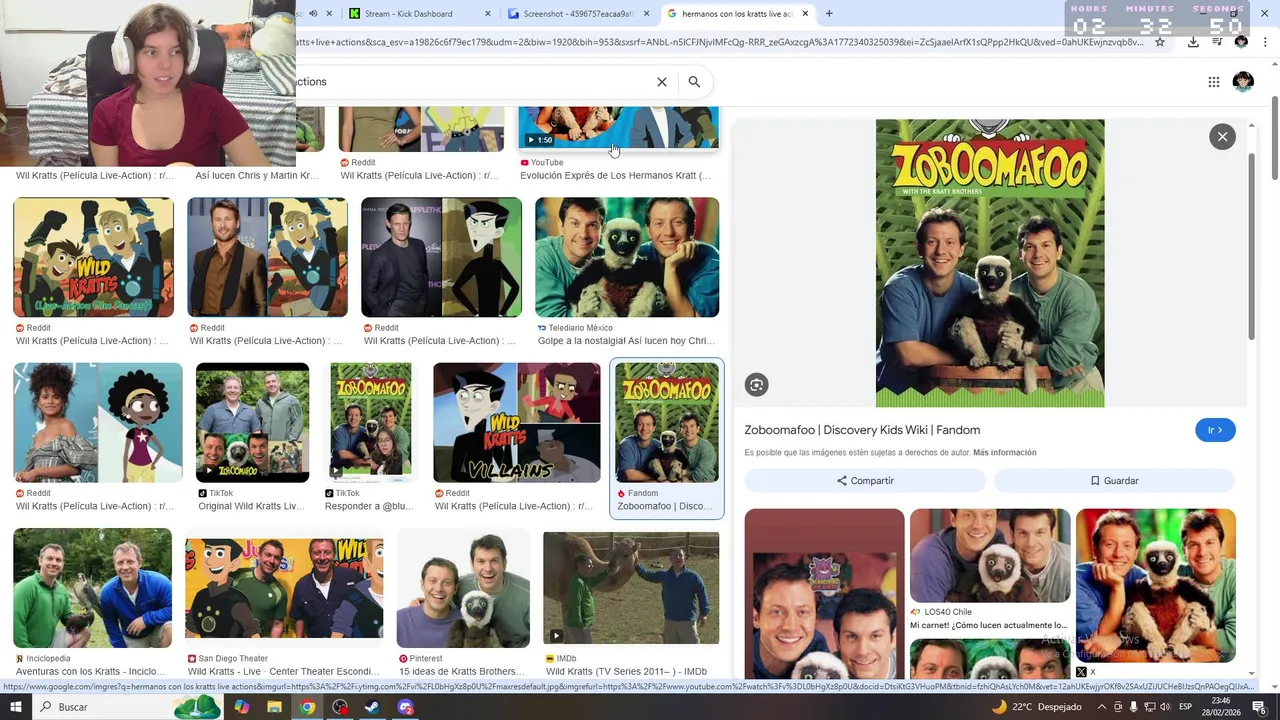Open Steam from the taskbar
Image resolution: width=1280 pixels, height=720 pixels.
[372, 707]
